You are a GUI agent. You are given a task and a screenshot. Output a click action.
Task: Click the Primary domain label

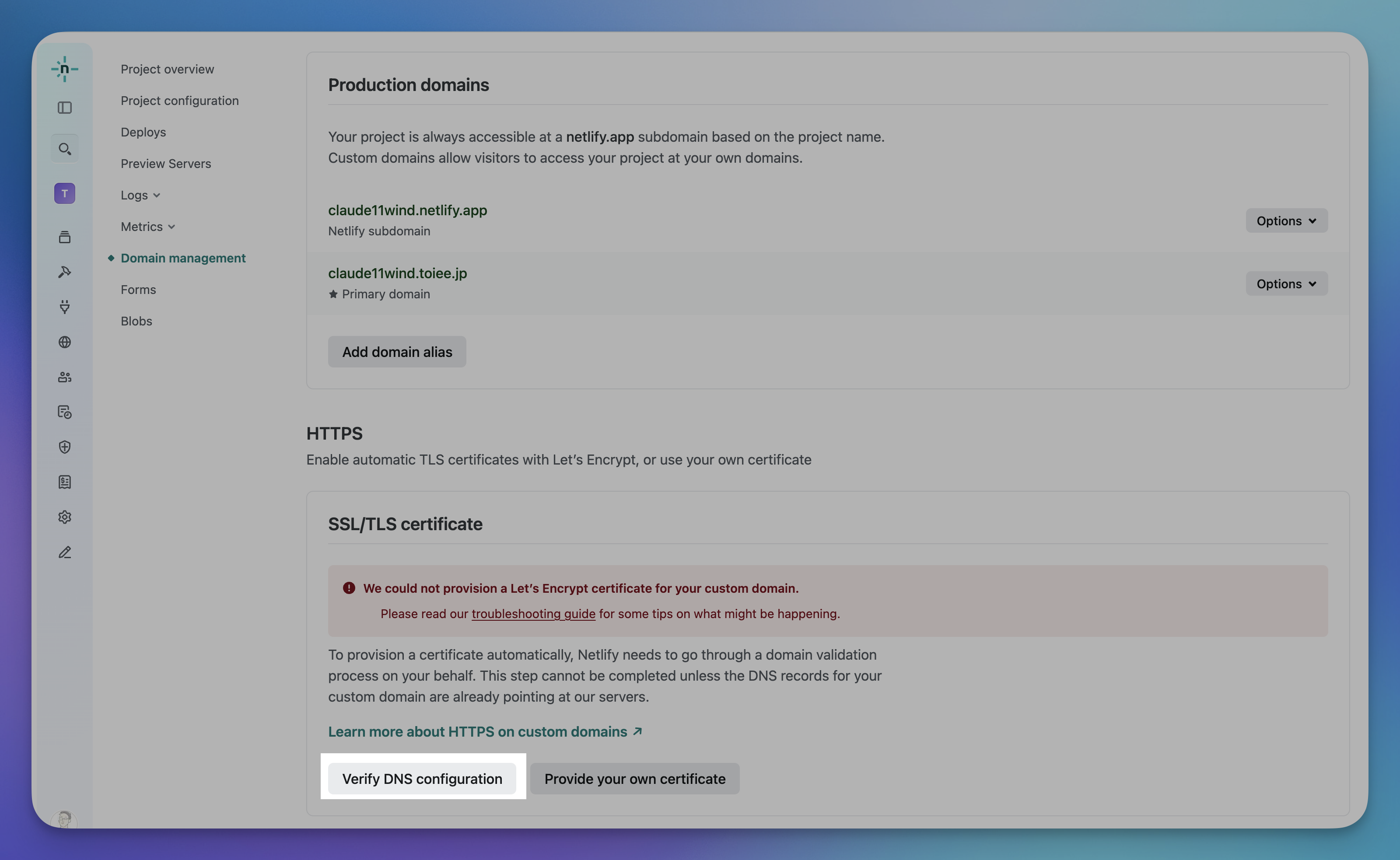(386, 294)
